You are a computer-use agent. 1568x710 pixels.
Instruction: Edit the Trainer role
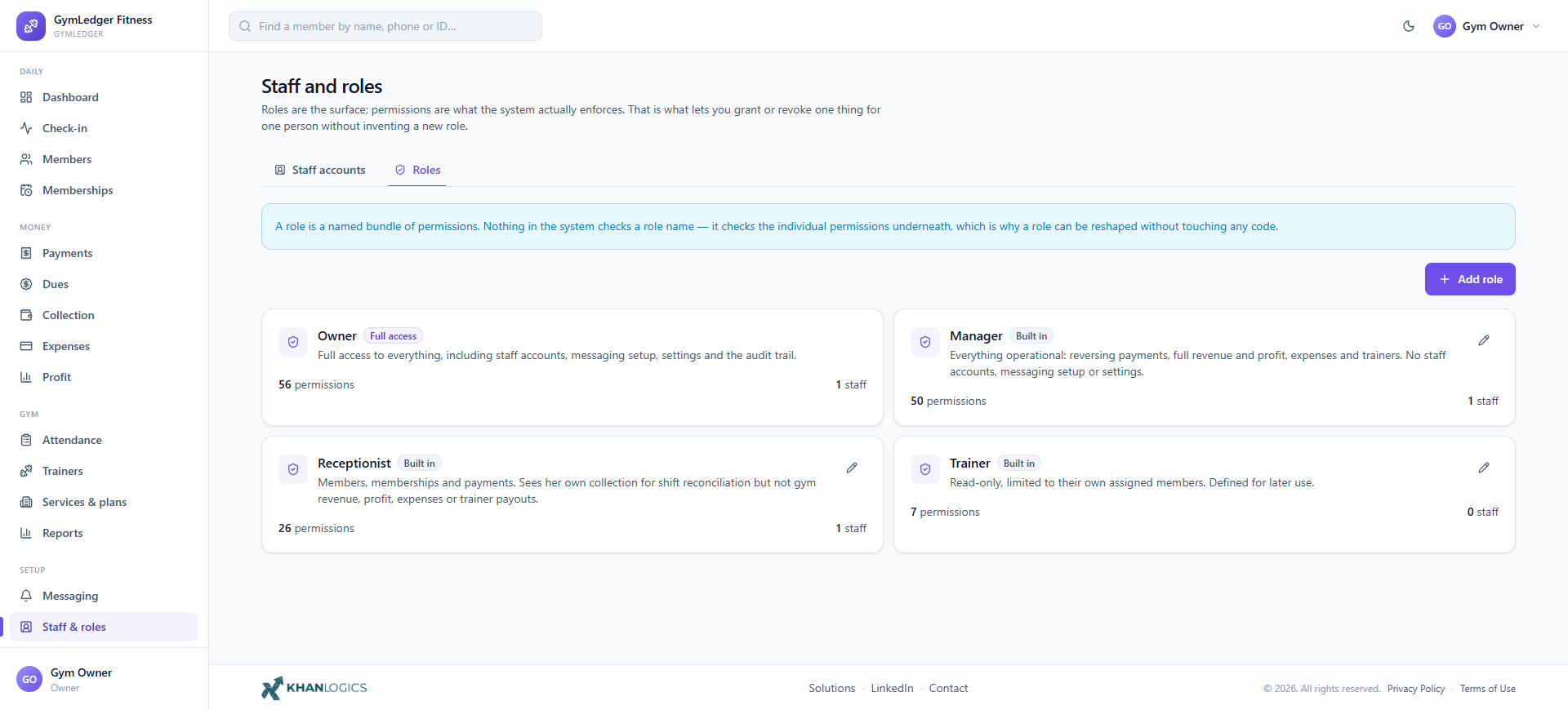coord(1484,468)
